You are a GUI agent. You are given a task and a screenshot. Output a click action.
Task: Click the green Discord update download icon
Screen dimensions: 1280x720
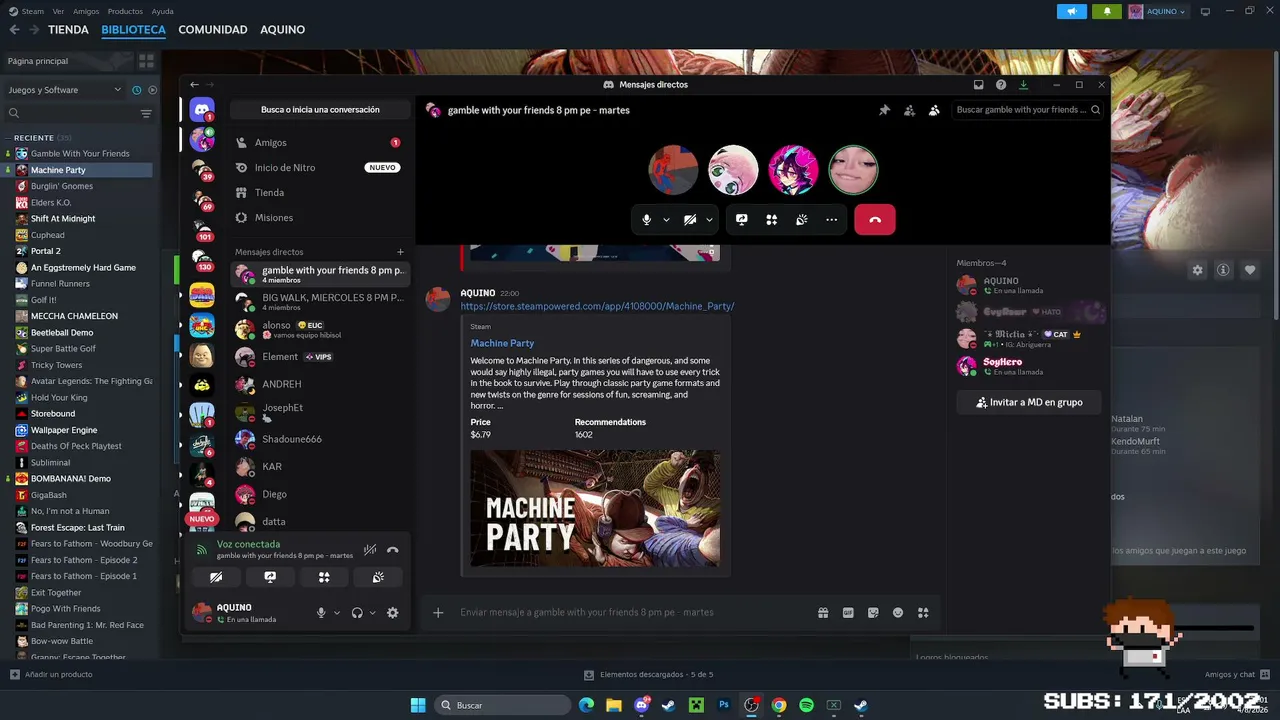(1023, 85)
